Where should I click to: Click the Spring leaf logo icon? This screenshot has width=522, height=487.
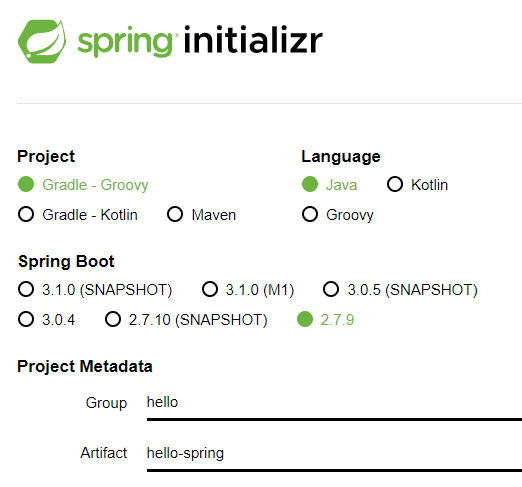[x=42, y=42]
